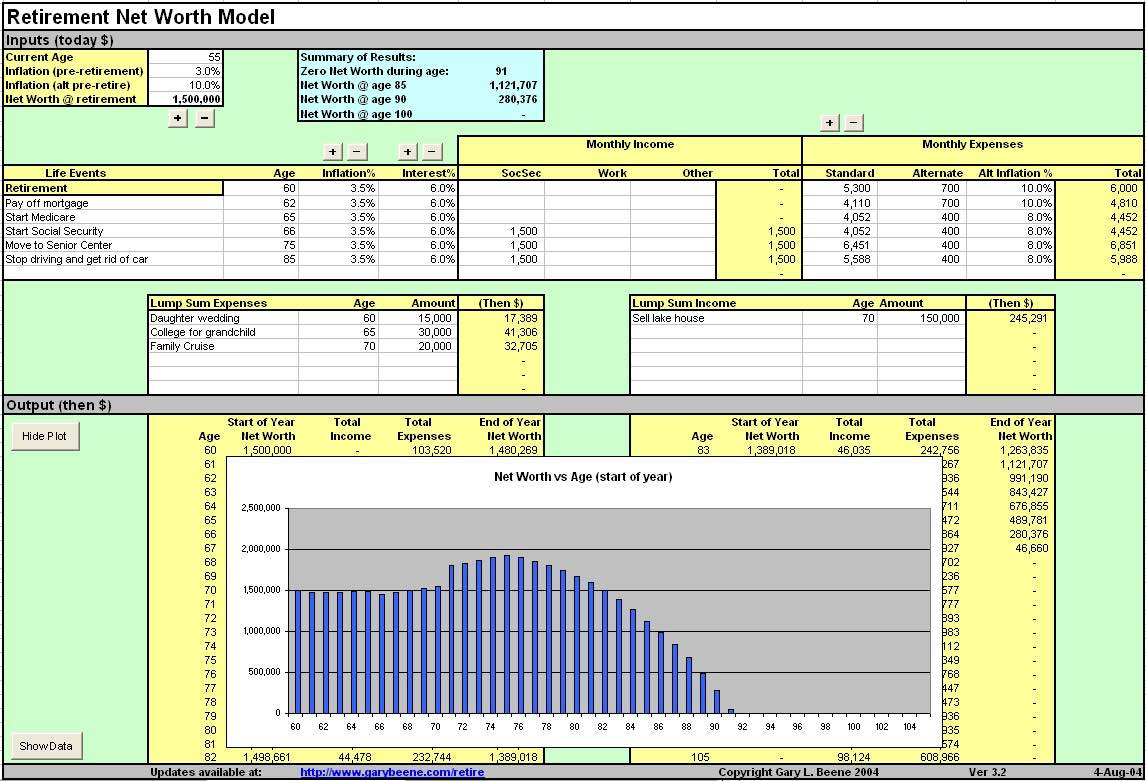Click the Net Worth @ retirement value cell
Image resolution: width=1146 pixels, height=781 pixels.
click(186, 99)
